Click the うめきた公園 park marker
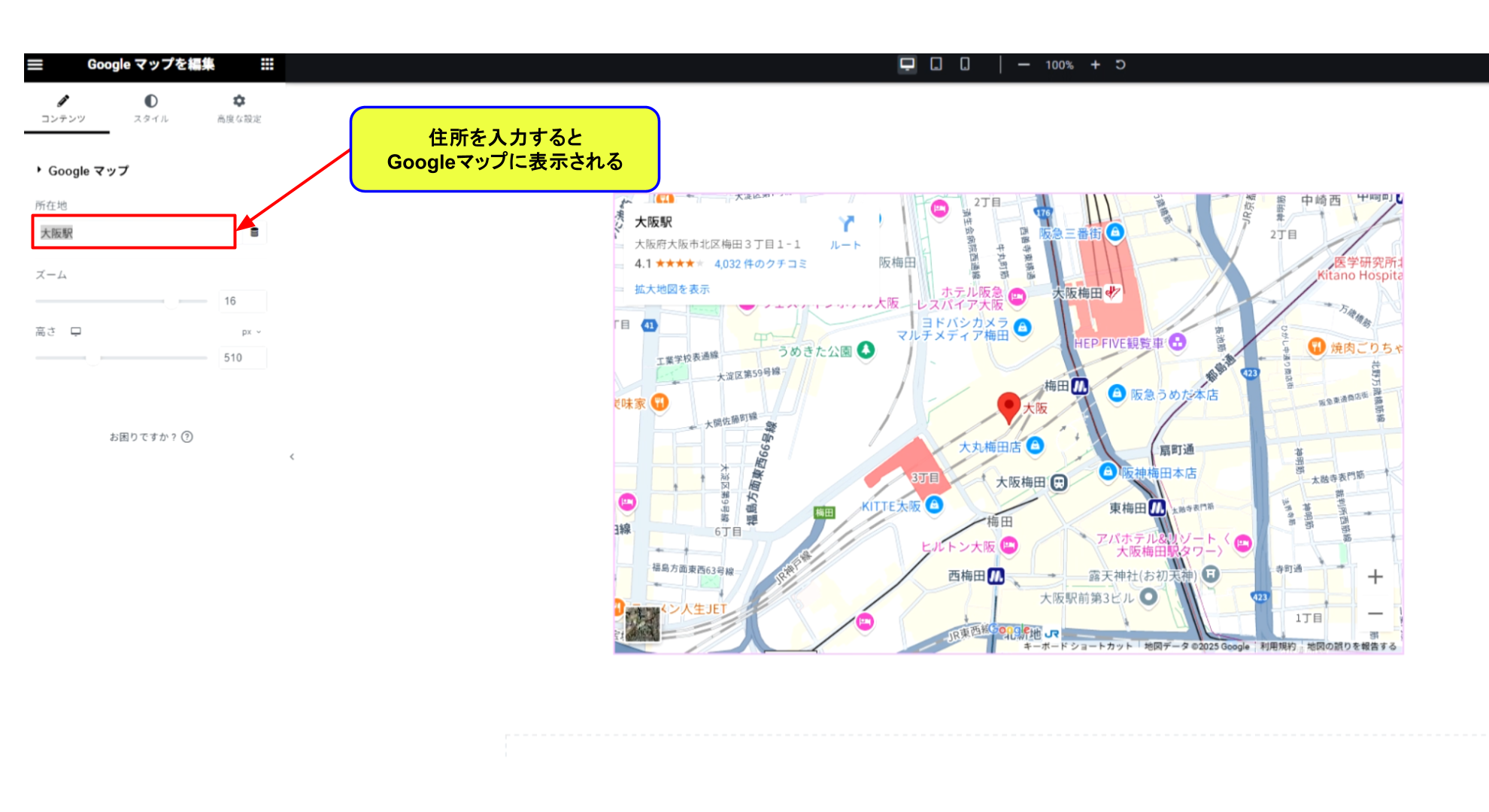 pos(866,350)
